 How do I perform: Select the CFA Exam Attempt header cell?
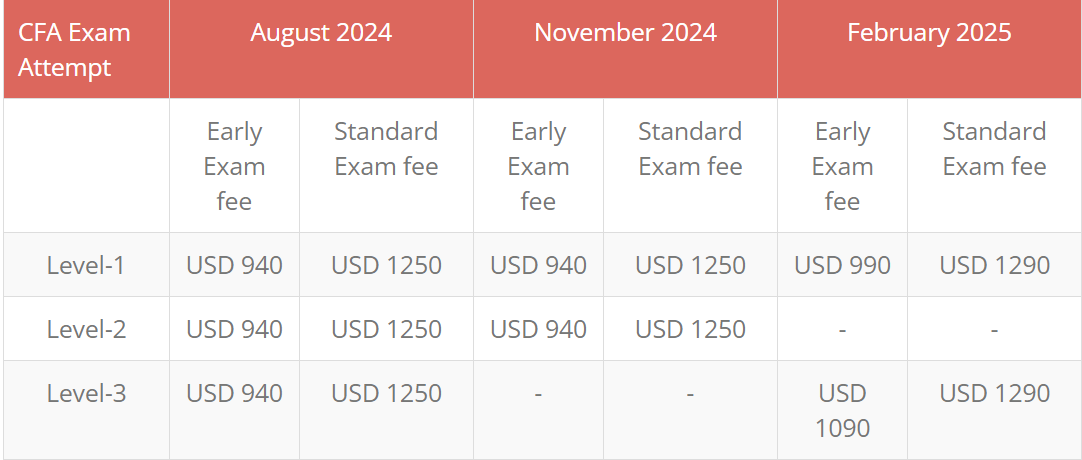[x=86, y=49]
